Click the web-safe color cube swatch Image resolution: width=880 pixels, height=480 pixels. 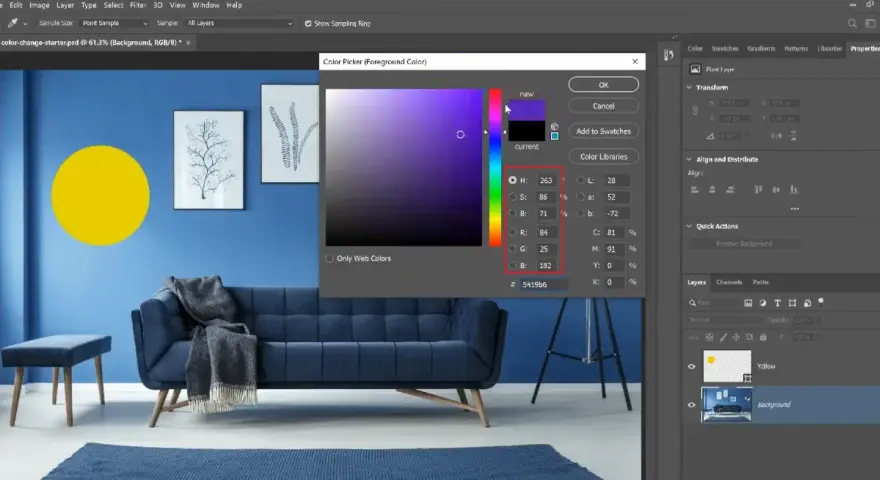point(554,136)
